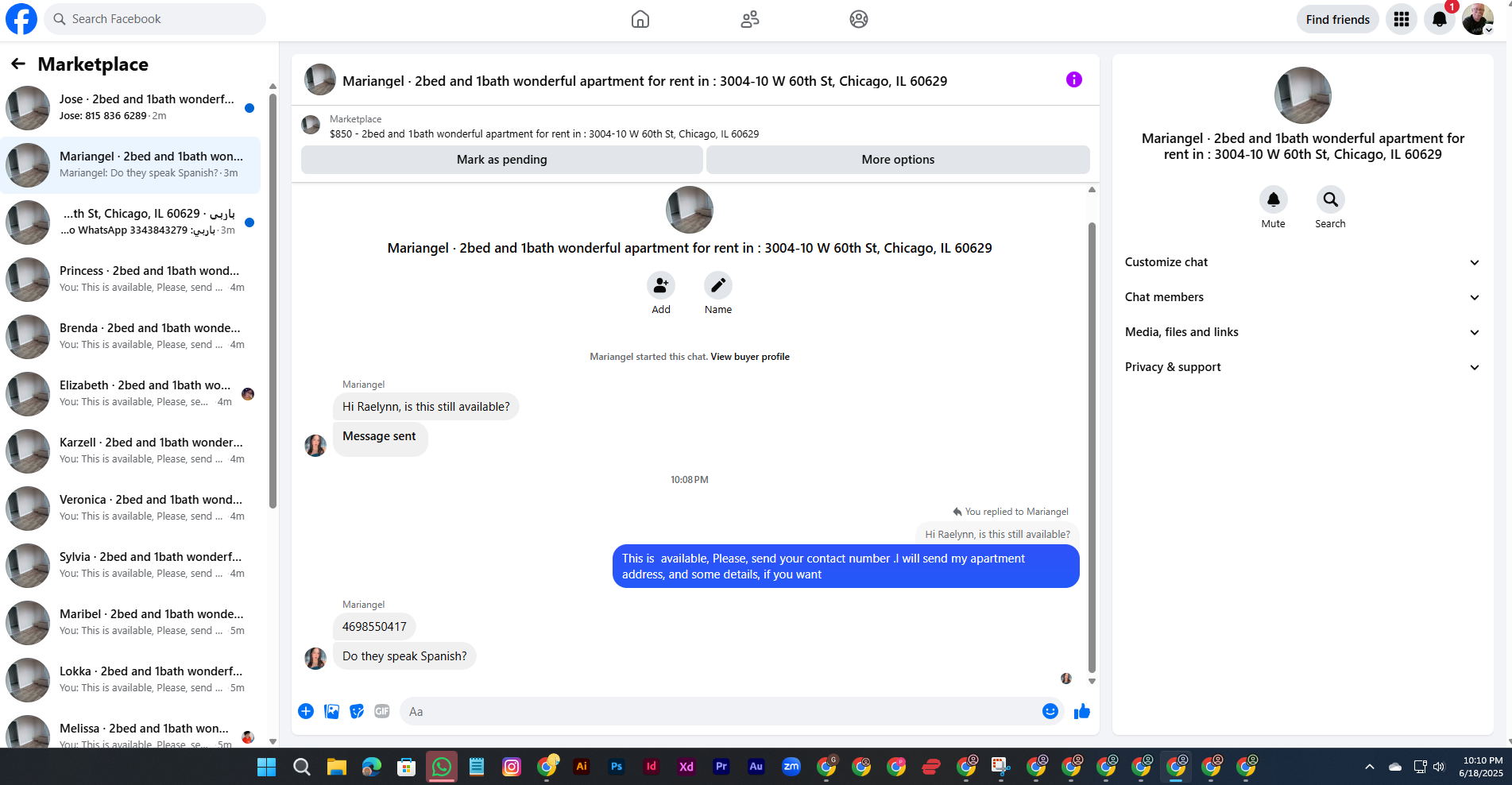Click the "Do they speak Spanish?" message bubble
Screen dimensions: 1512x785
tap(404, 656)
